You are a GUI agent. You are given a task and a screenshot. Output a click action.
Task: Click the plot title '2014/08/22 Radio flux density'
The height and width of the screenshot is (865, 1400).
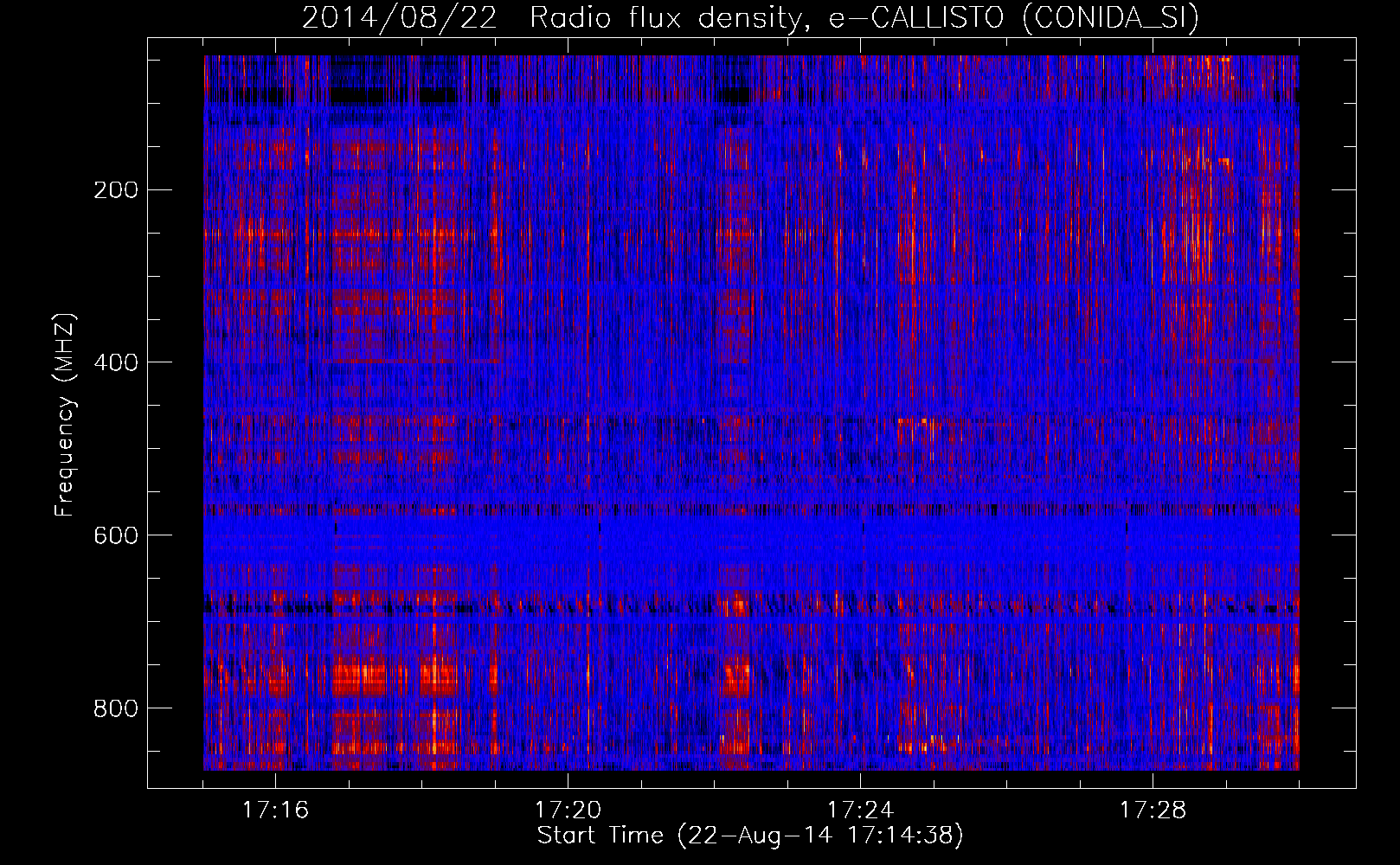[751, 17]
